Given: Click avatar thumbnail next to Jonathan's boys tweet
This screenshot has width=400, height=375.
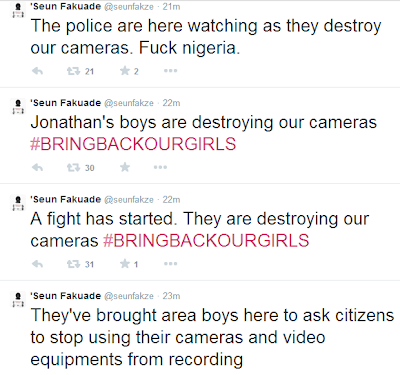Looking at the screenshot, I should (x=18, y=107).
